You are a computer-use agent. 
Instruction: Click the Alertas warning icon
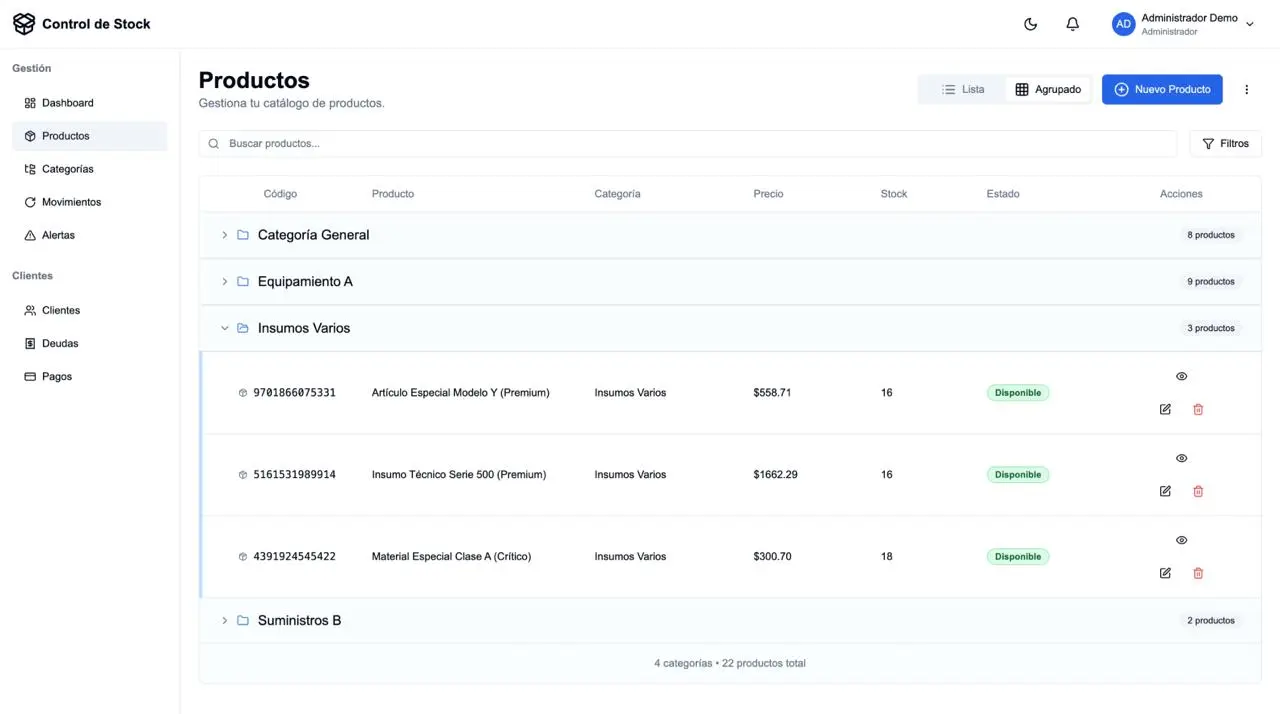click(x=30, y=235)
